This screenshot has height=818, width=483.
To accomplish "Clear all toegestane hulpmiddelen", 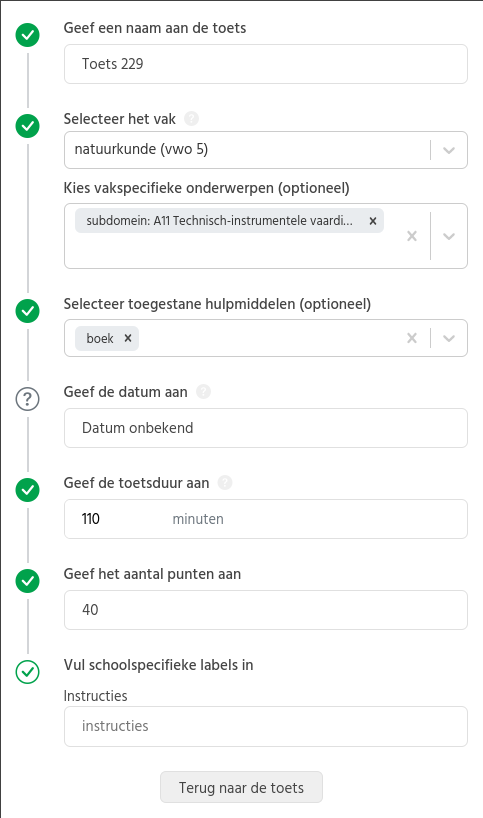I will pos(412,338).
